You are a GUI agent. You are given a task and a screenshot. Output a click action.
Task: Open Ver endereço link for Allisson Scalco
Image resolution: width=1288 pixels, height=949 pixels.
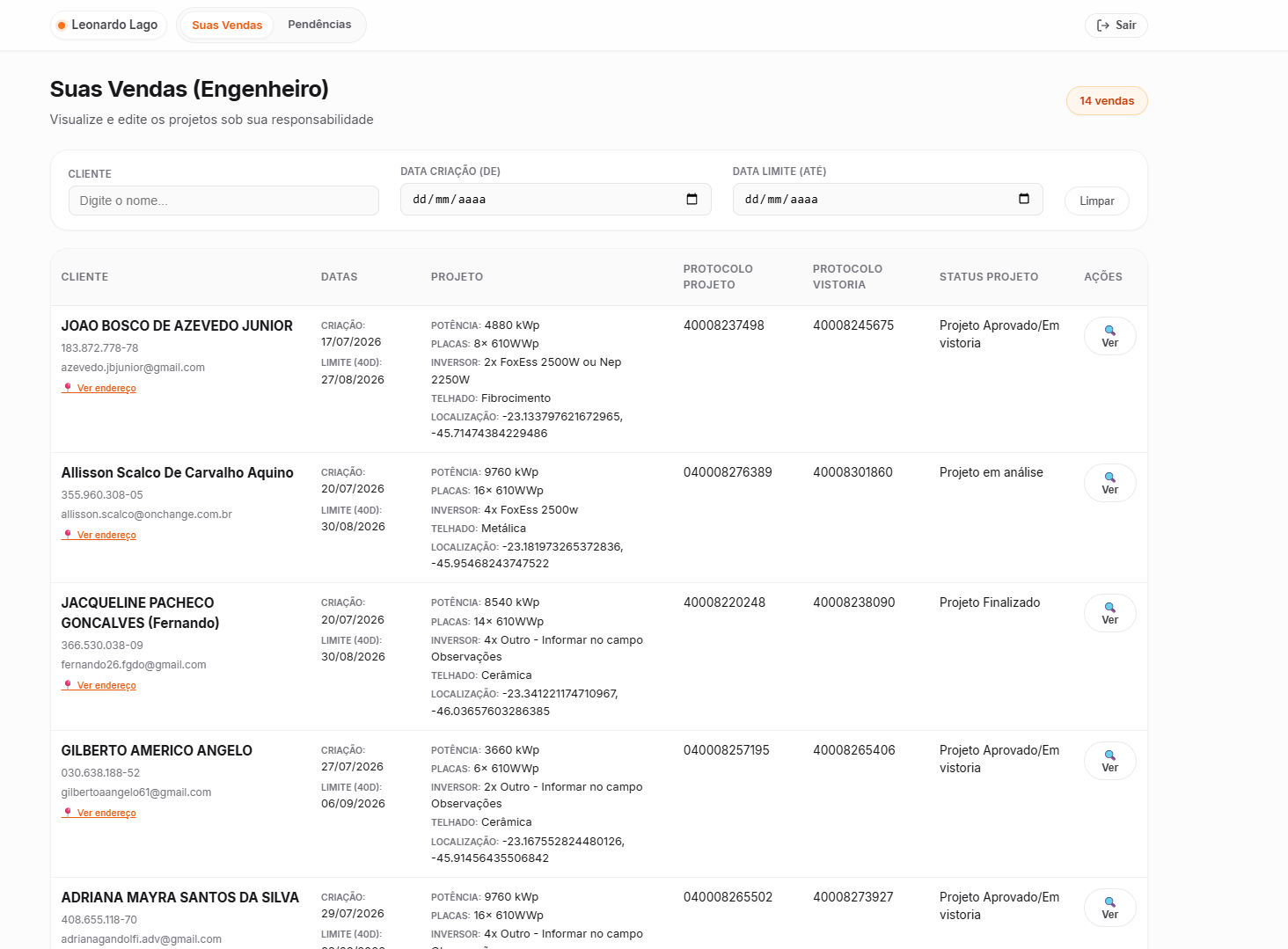[99, 535]
